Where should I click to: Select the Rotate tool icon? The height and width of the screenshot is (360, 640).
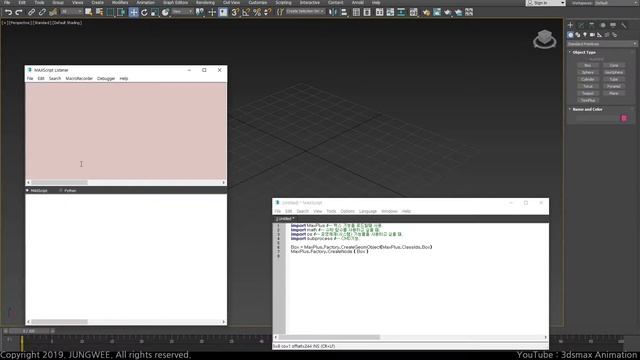pos(144,12)
